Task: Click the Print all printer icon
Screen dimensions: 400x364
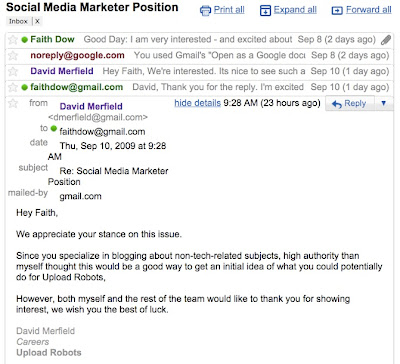Action: pos(205,11)
